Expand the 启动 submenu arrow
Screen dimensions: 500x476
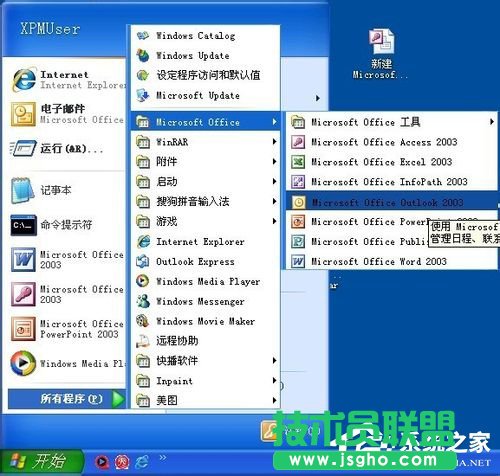tap(274, 182)
